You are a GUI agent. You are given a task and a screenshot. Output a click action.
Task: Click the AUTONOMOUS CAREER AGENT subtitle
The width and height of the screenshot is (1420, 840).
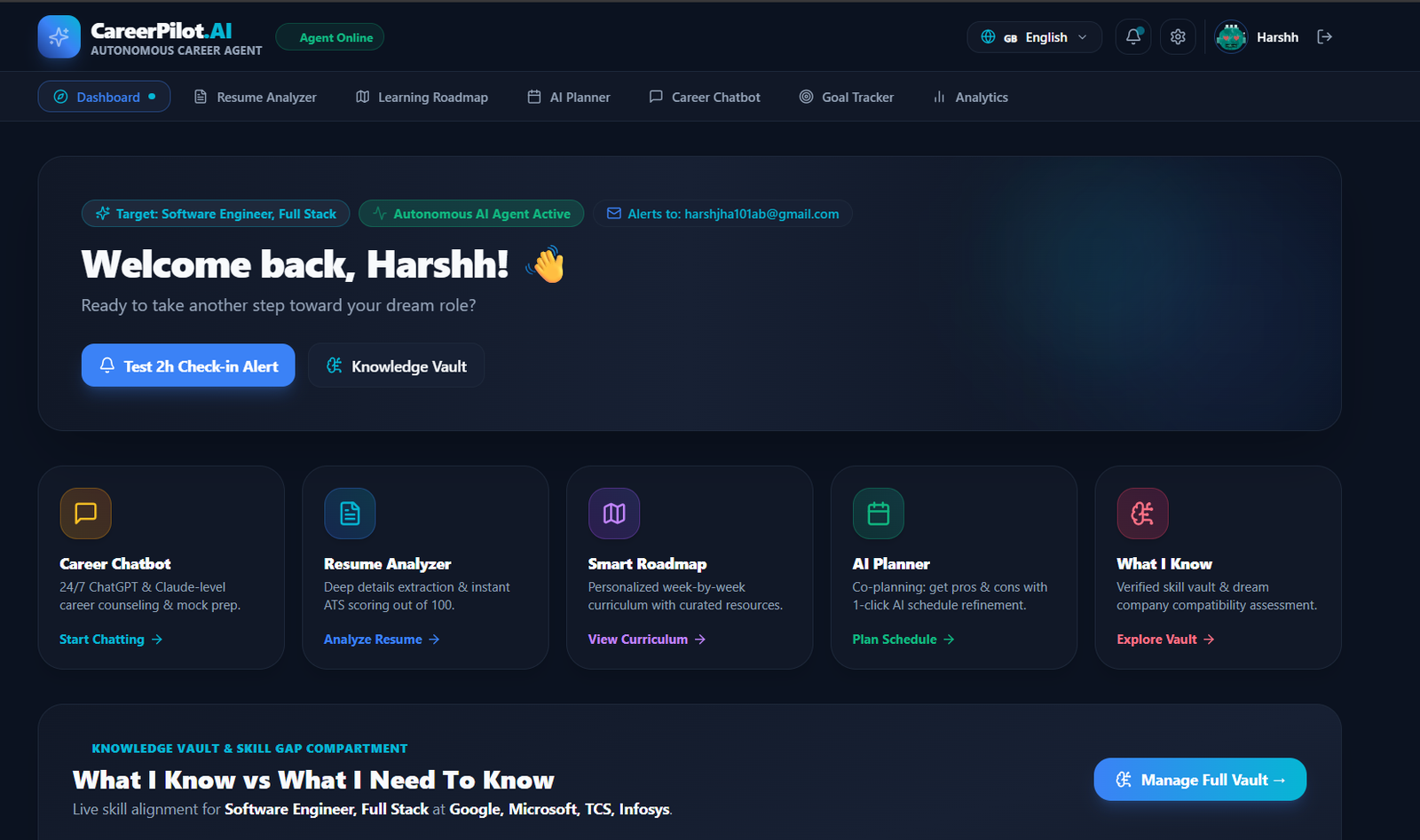pos(177,51)
